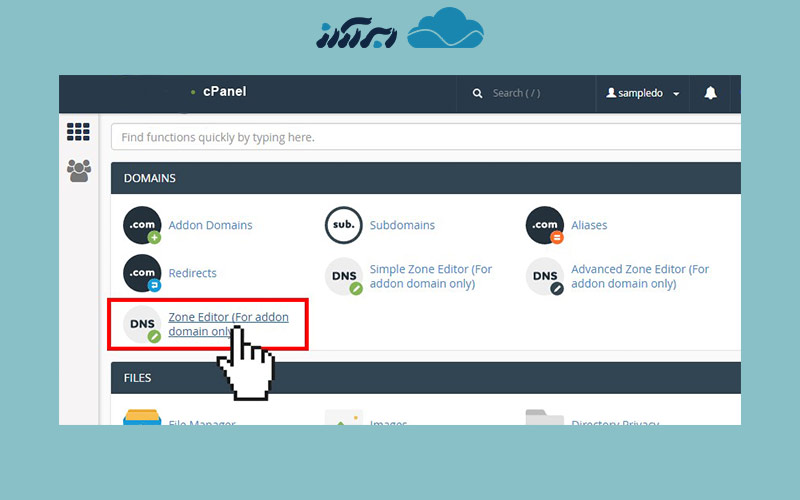Select the Redirects .com icon
This screenshot has width=800, height=500.
142,274
